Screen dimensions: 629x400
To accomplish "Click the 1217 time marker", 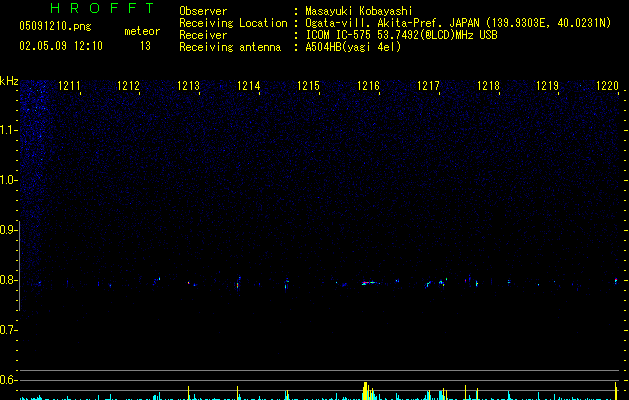I will click(x=428, y=86).
